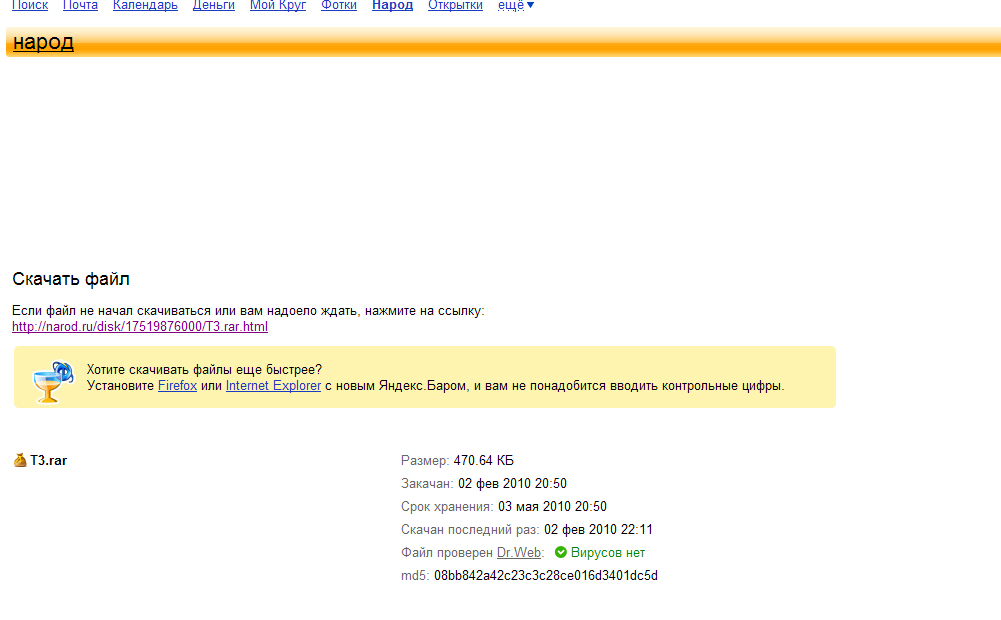1001x620 pixels.
Task: Click the file size 470.64 КБ
Action: click(x=483, y=461)
